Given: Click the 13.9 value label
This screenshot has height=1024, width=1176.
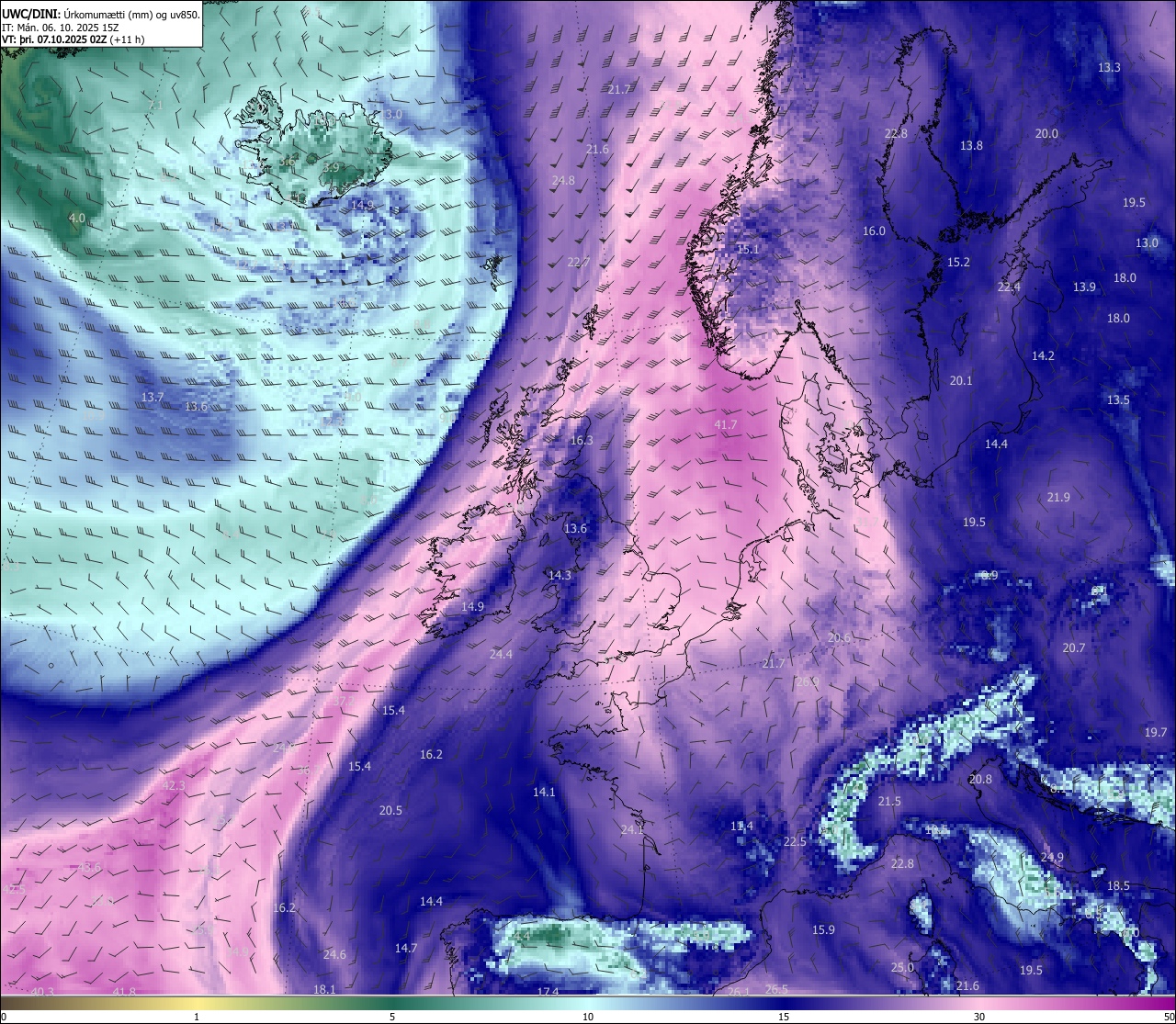Looking at the screenshot, I should coord(1084,287).
